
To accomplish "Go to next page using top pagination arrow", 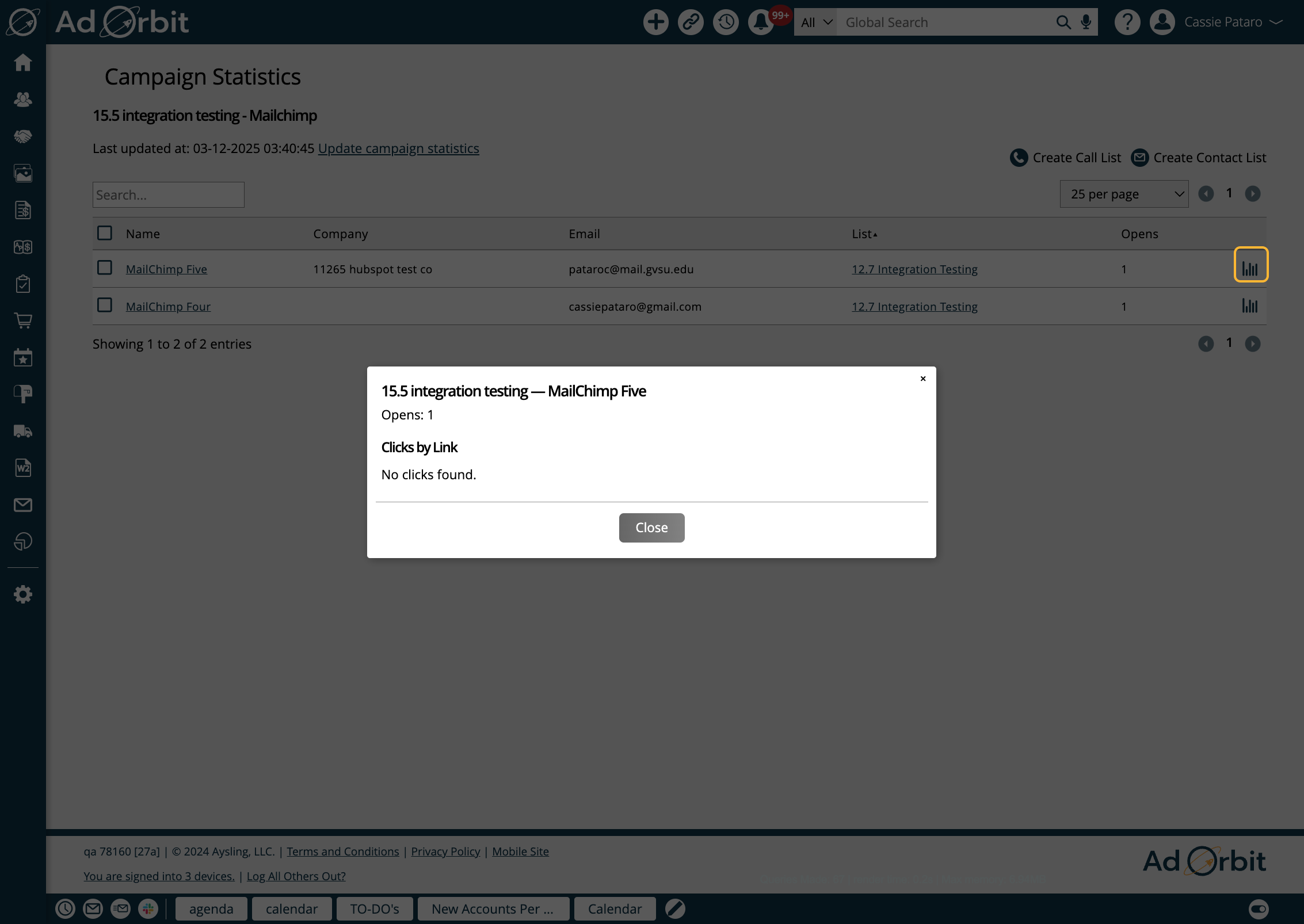I will click(x=1252, y=194).
